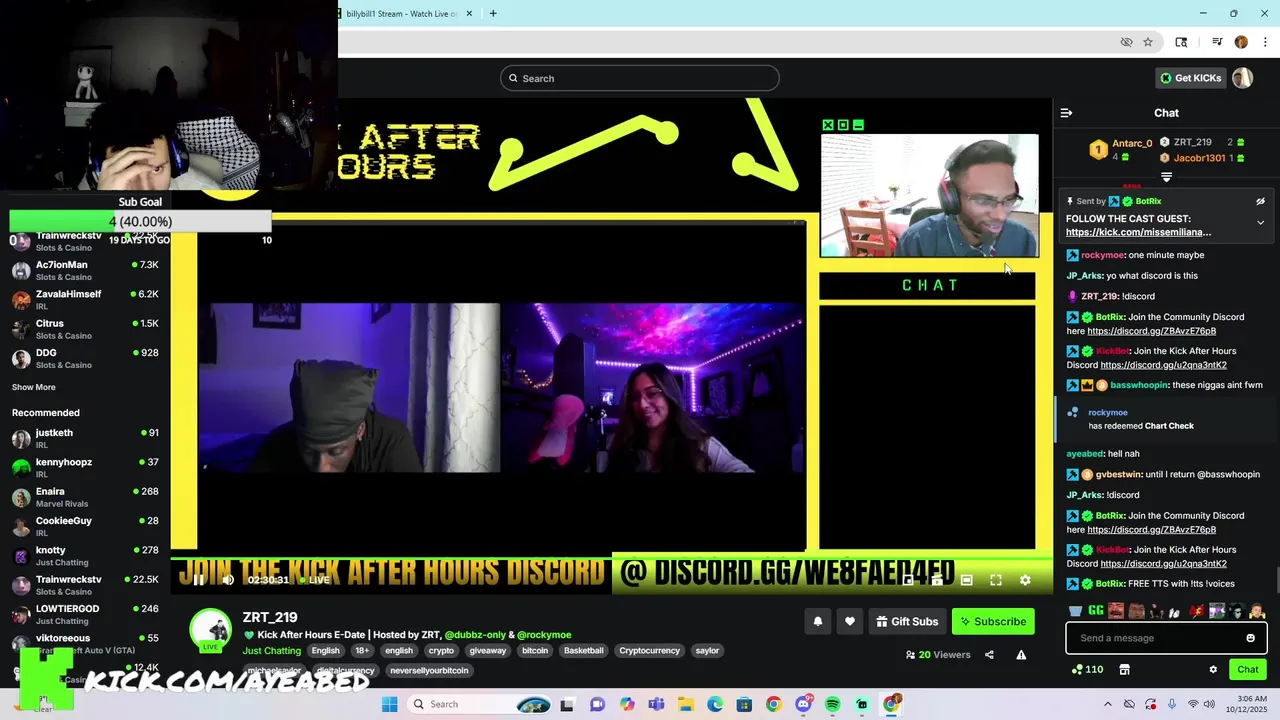Open DDG channel in sidebar

85,358
